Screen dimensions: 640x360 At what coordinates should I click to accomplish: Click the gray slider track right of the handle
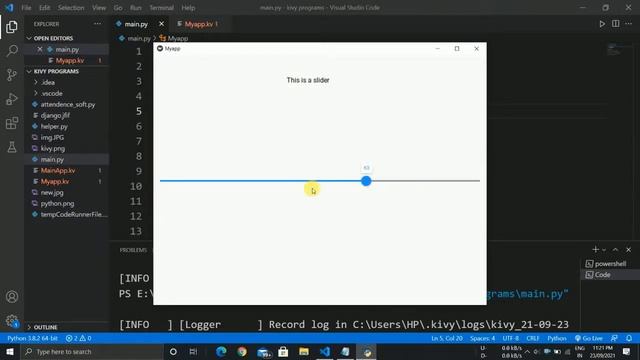[426, 181]
